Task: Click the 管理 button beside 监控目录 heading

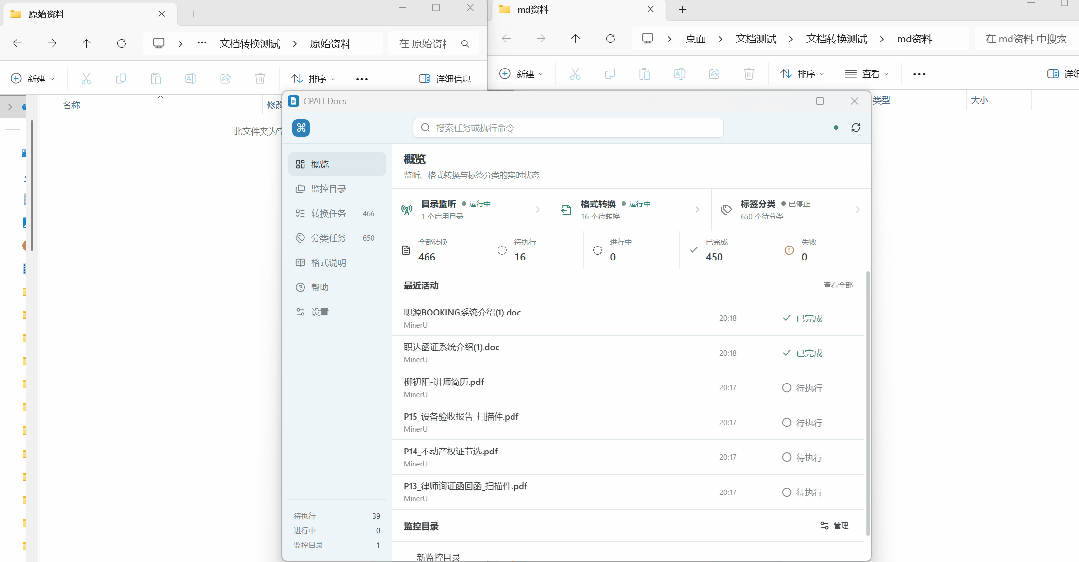Action: click(835, 526)
